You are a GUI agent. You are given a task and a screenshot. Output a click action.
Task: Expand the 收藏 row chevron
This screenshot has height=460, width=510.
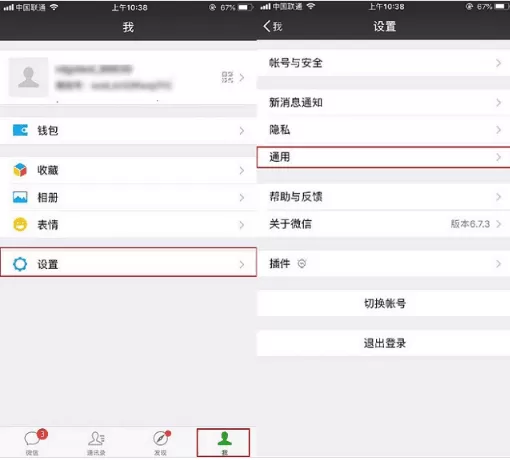click(242, 170)
